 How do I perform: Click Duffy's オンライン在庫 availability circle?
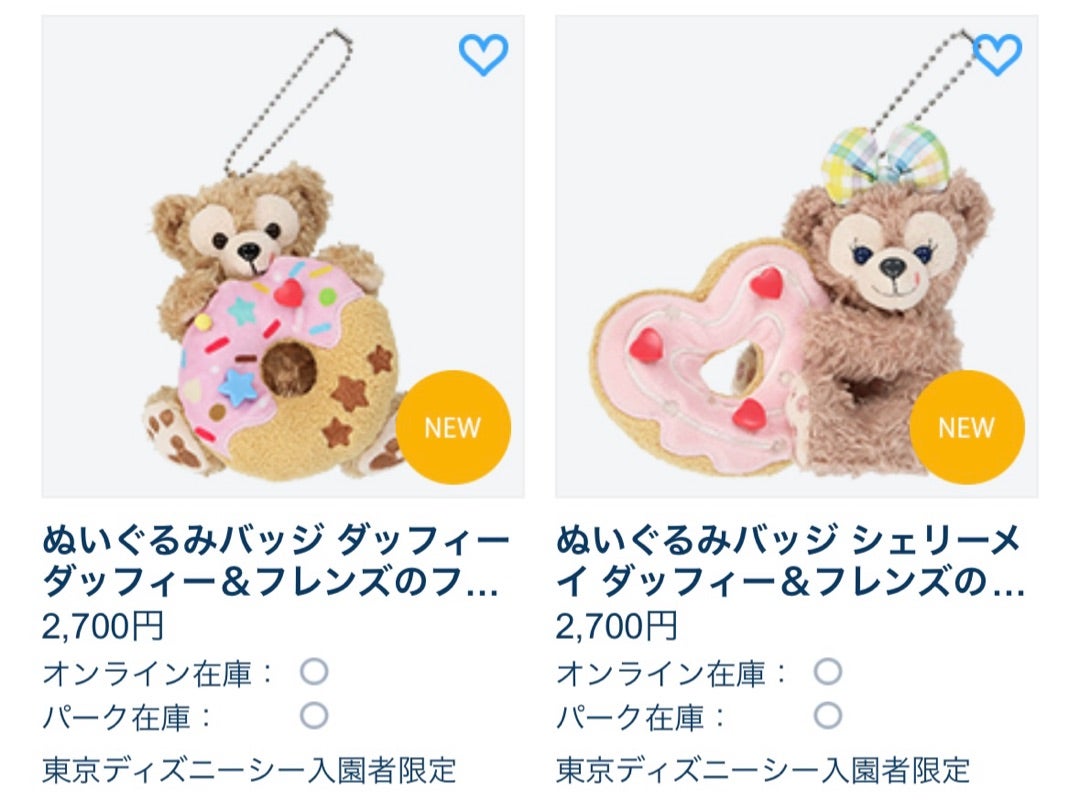314,672
